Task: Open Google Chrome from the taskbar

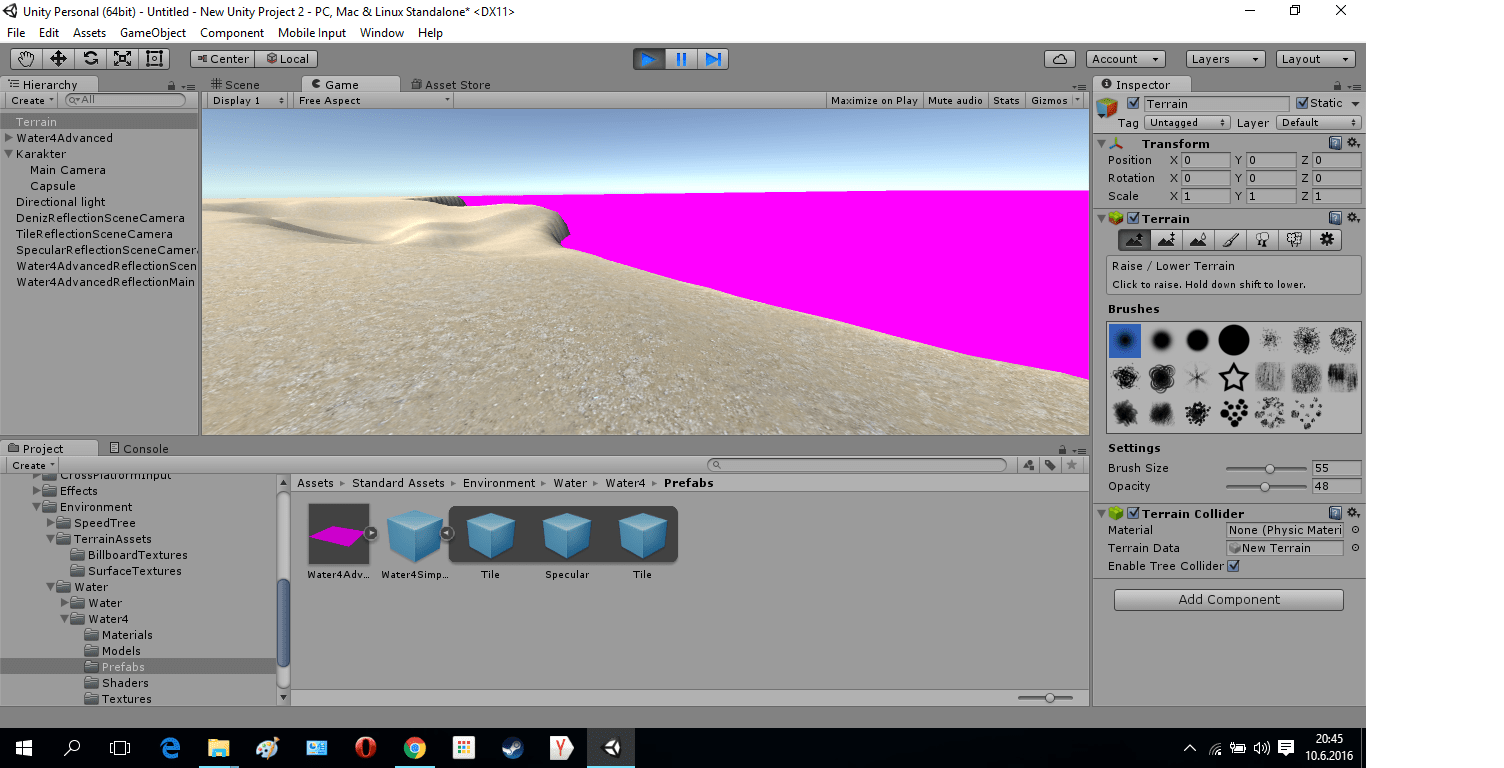Action: pos(415,748)
